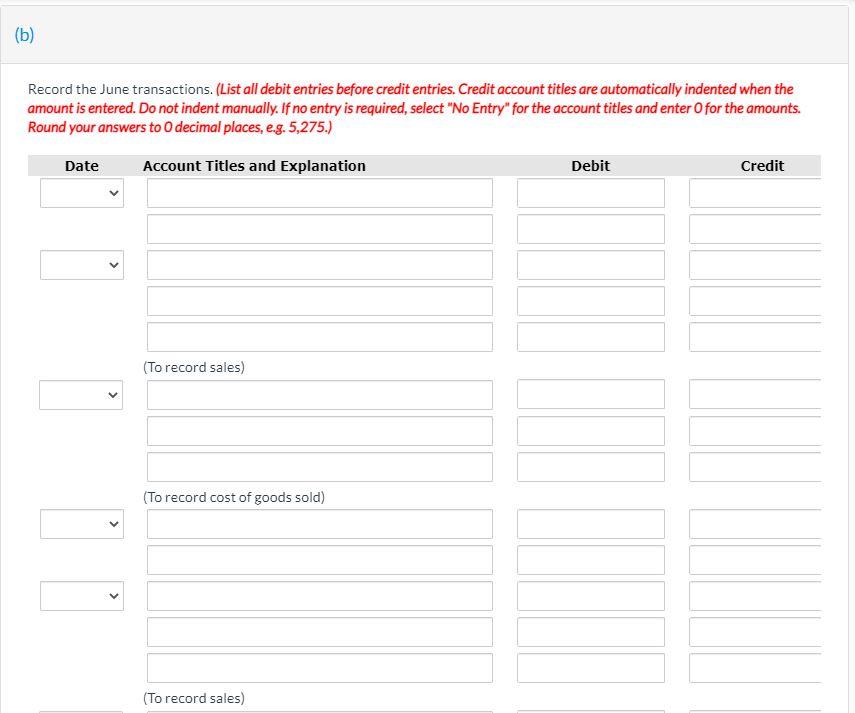Click the account title field beside the fifth Date dropdown
This screenshot has height=713, width=855.
click(x=320, y=596)
